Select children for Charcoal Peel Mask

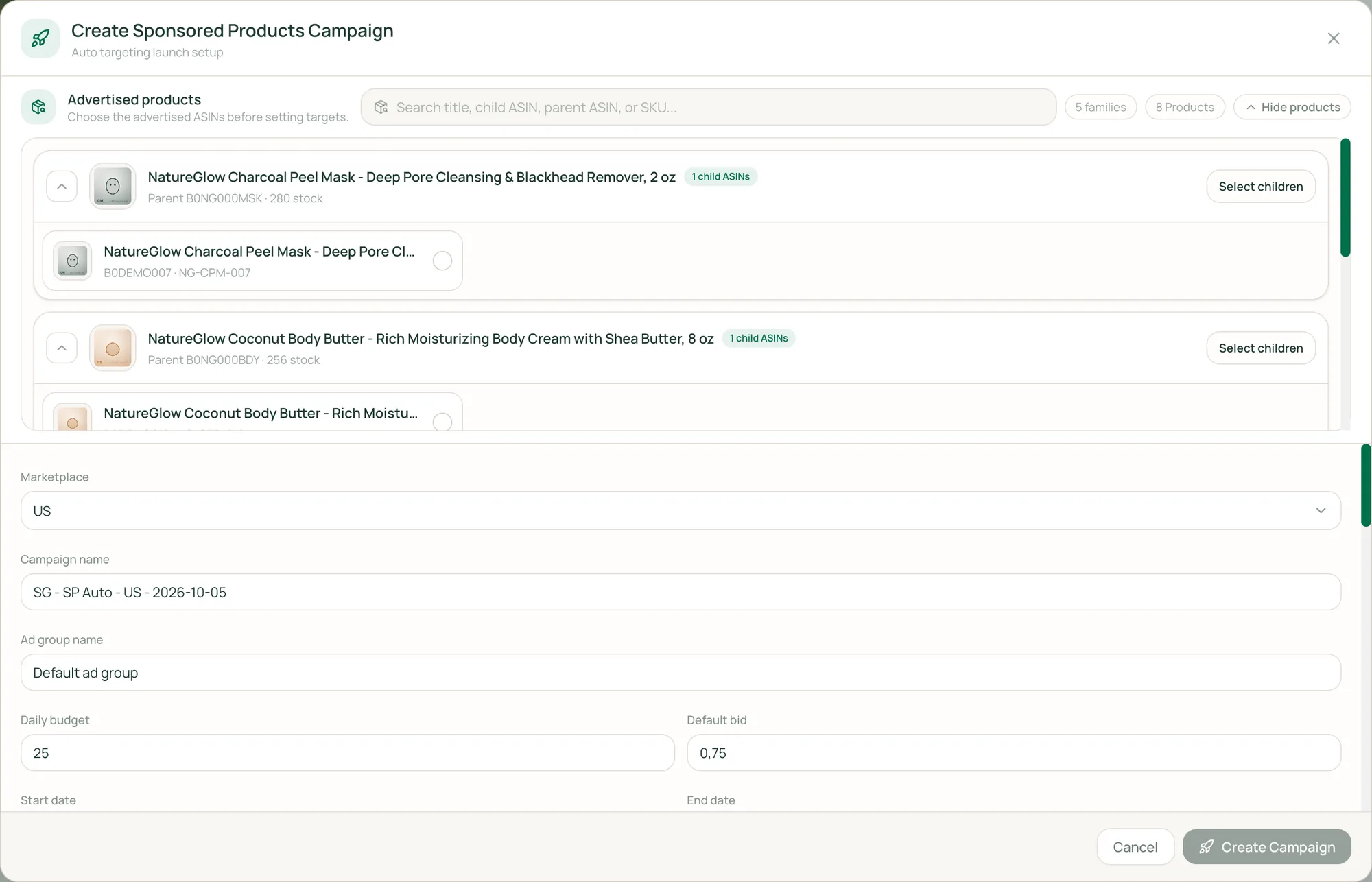click(1261, 187)
